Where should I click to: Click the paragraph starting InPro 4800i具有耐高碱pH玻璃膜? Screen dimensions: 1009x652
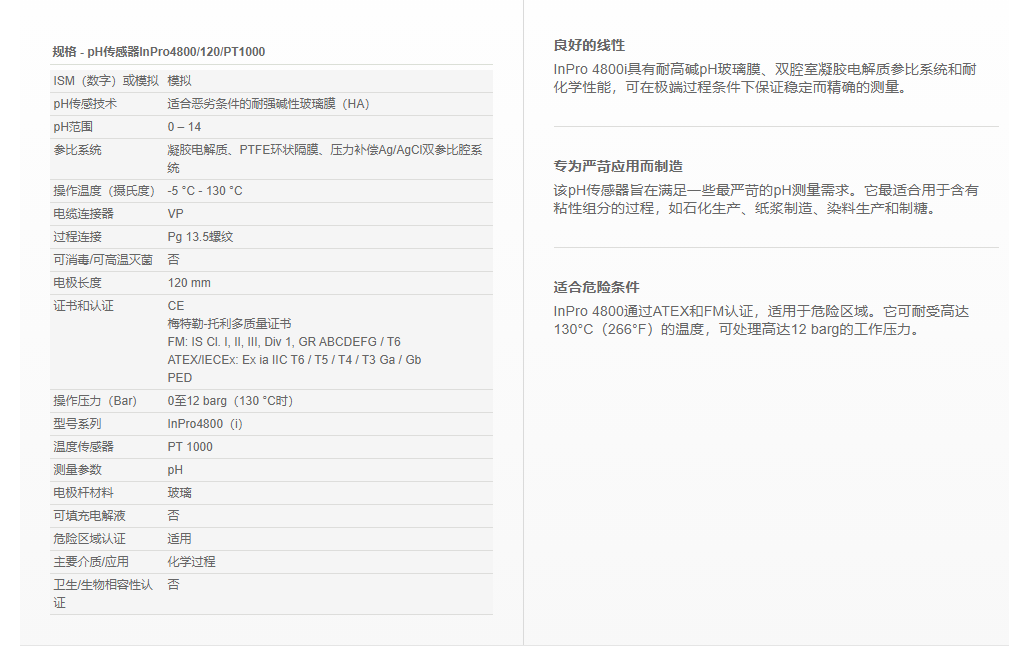click(x=765, y=78)
